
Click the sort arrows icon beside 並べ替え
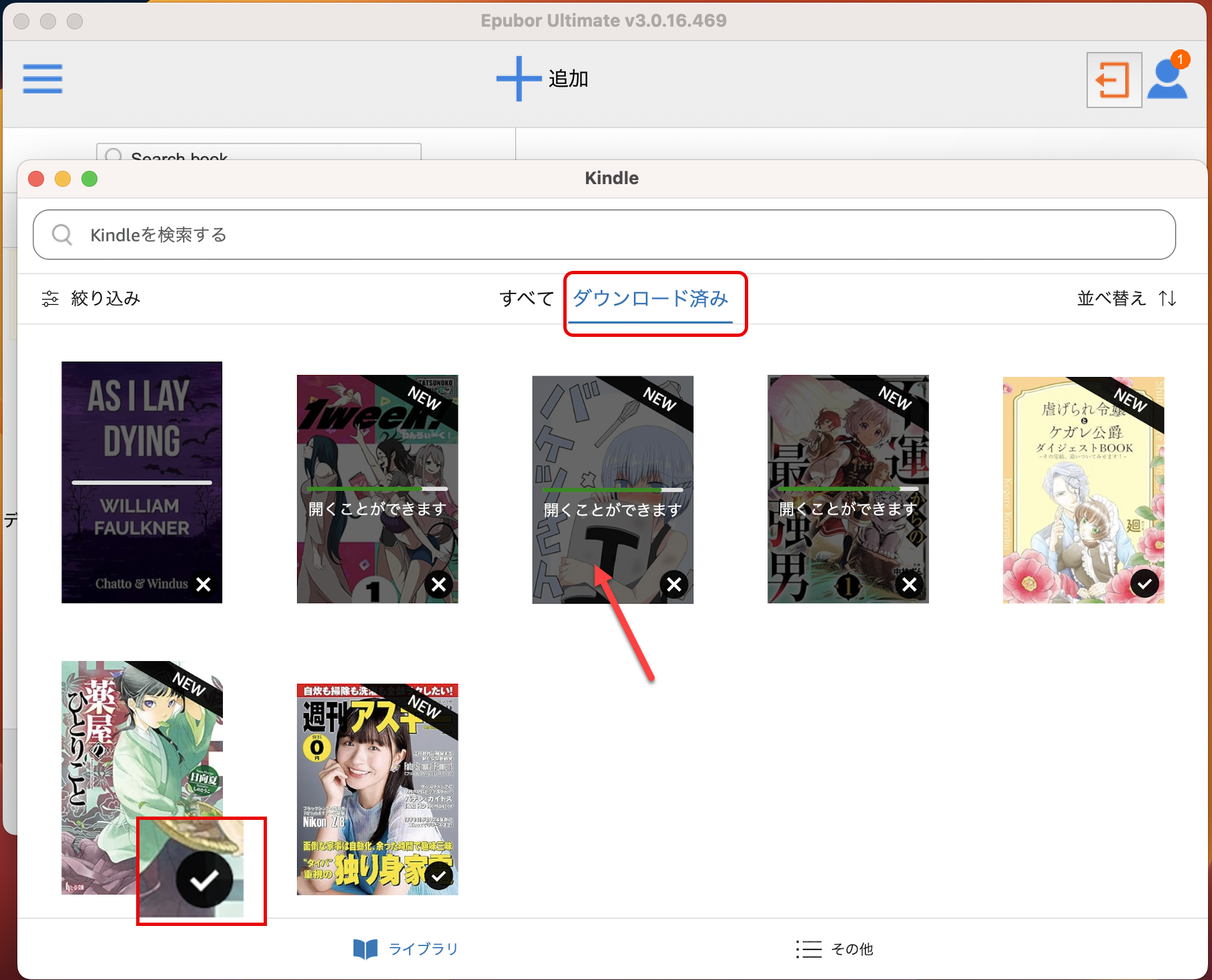pos(1167,298)
